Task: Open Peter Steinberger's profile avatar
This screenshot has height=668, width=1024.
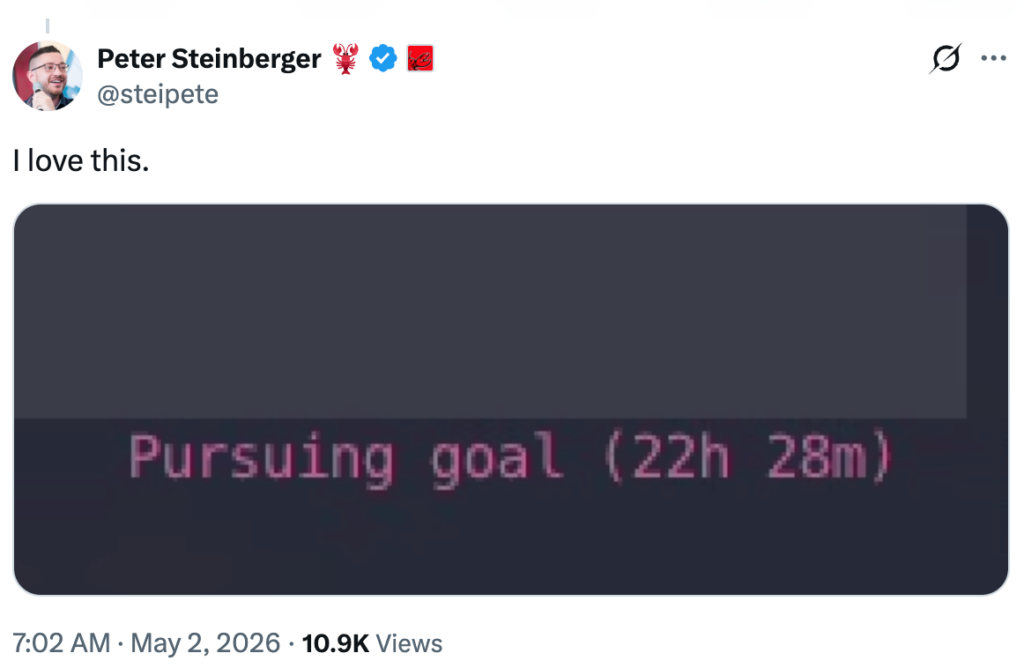Action: pos(47,76)
